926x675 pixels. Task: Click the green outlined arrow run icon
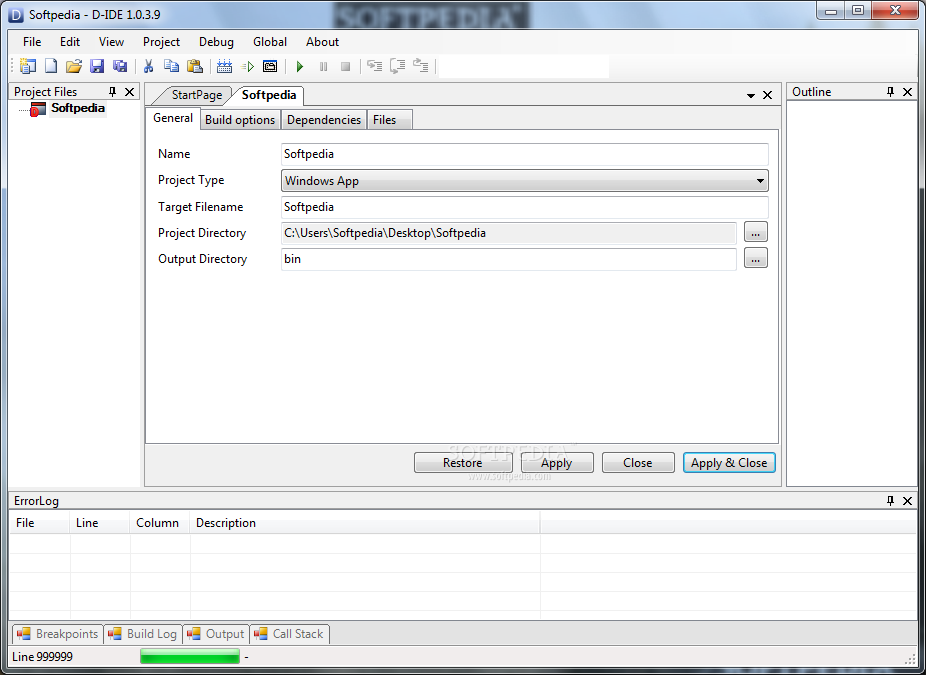tap(247, 67)
